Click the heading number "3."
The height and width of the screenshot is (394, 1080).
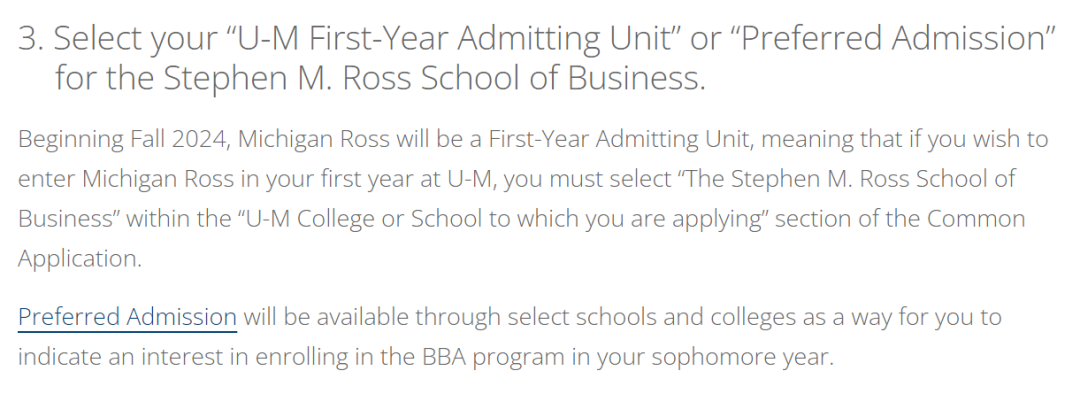[31, 39]
